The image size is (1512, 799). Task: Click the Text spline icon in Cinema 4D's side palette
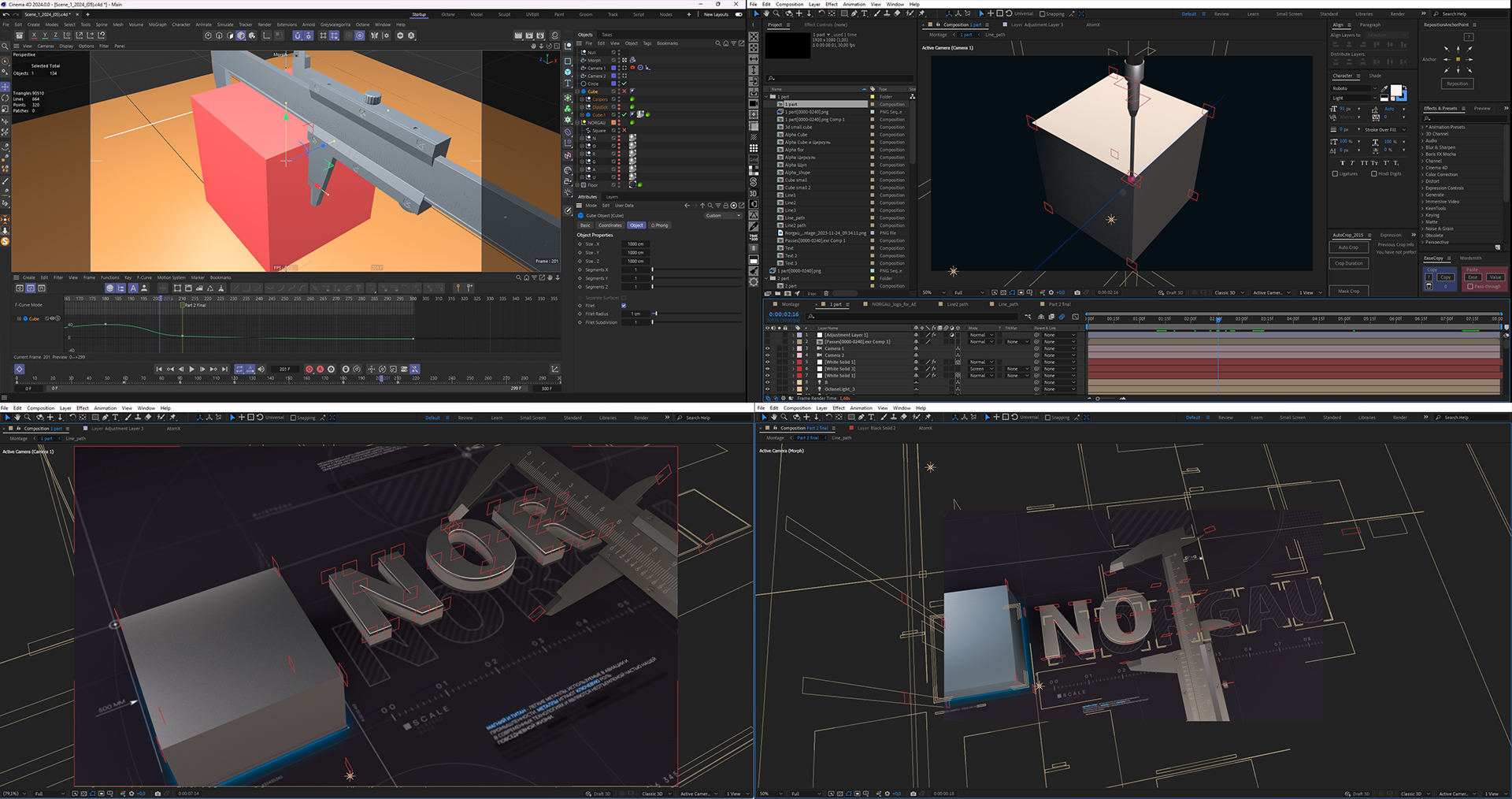[568, 83]
